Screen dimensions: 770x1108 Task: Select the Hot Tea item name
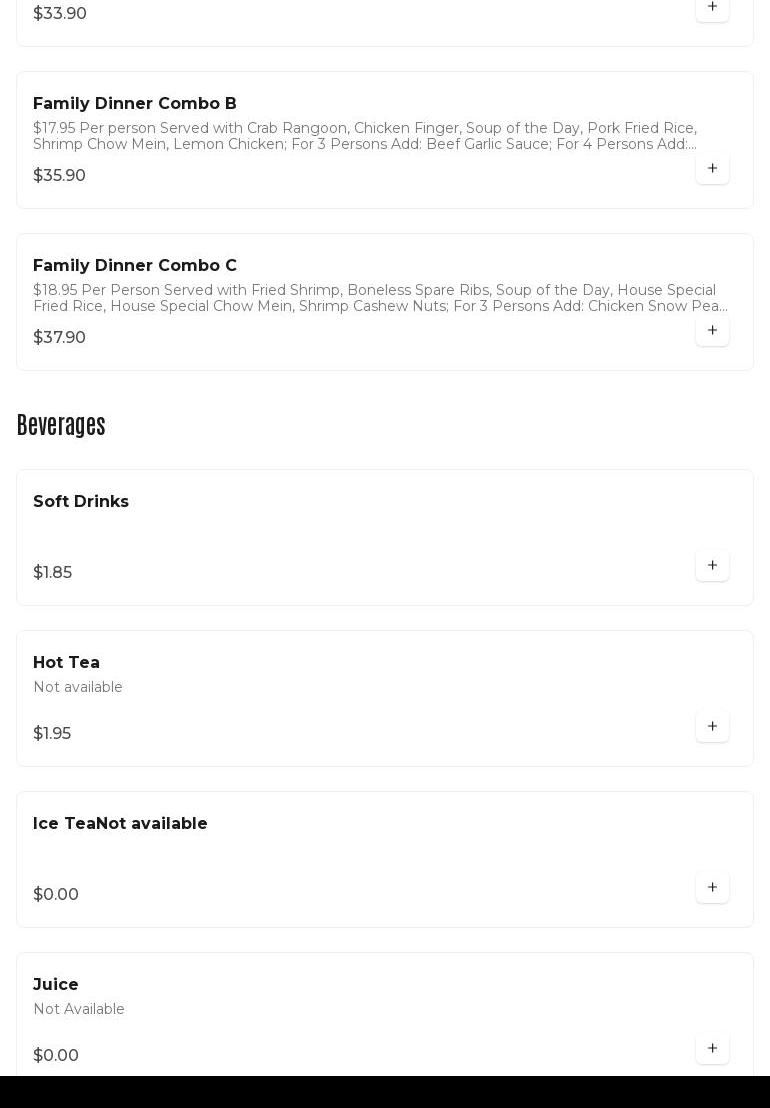[66, 662]
